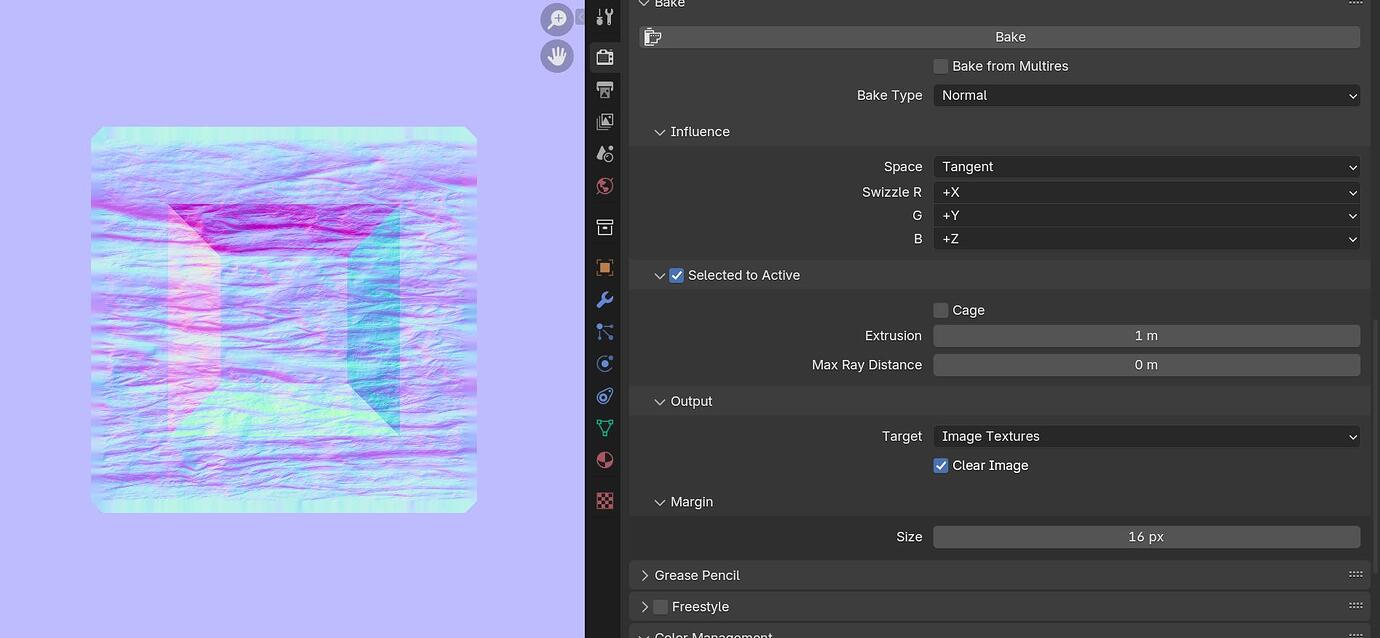Open the Tool properties tab
Screen dimensions: 1380x638
coord(604,17)
